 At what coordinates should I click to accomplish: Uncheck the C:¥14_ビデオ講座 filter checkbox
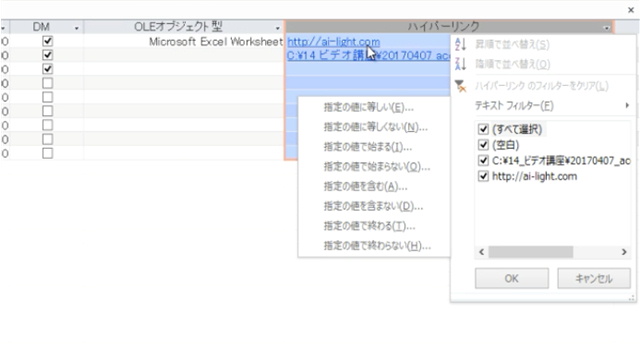coord(483,161)
